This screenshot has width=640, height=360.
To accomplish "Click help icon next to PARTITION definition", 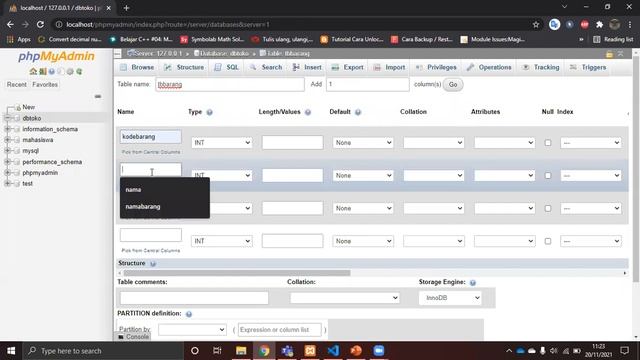I will coord(189,314).
